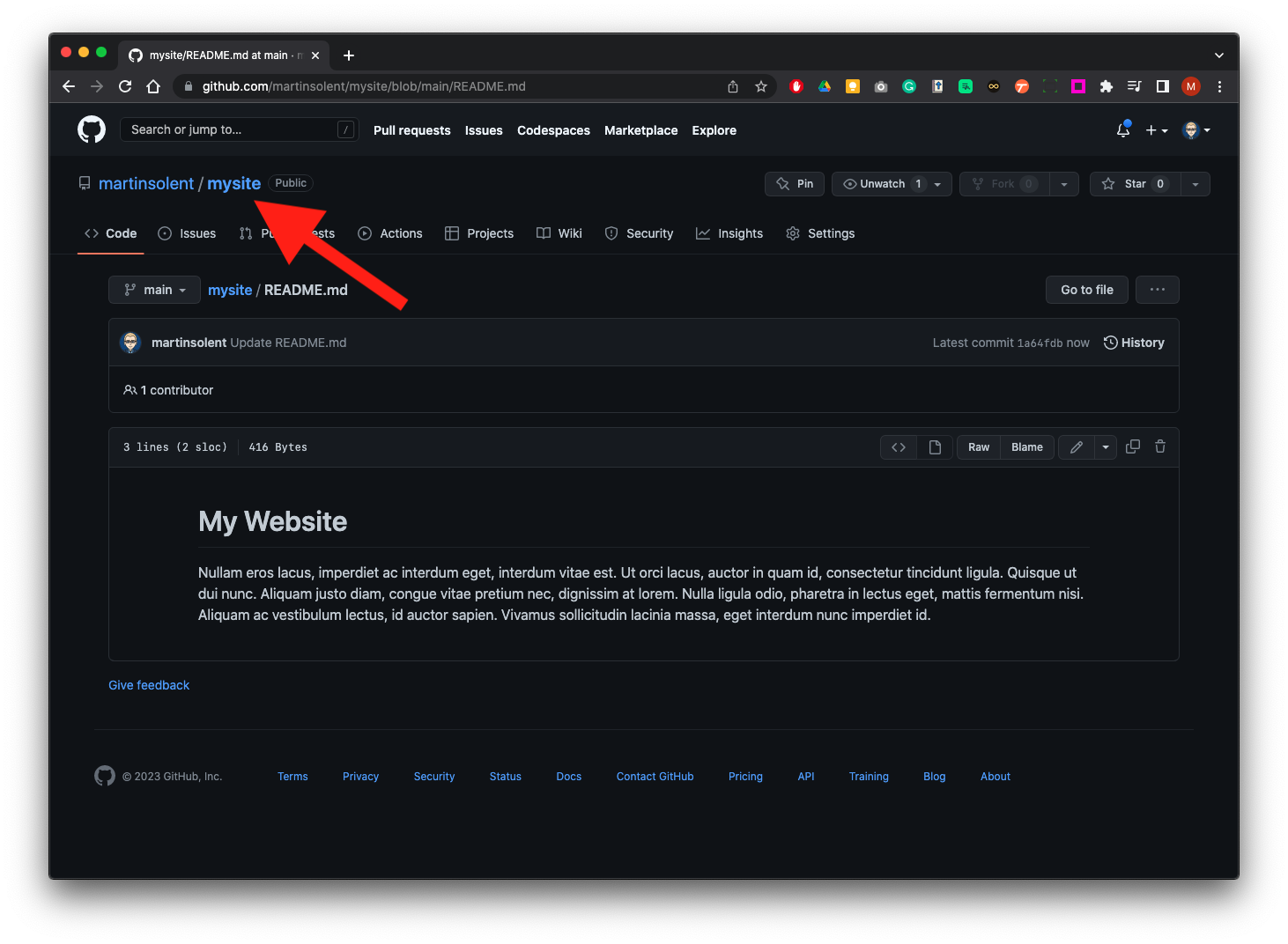
Task: Reload the page in the browser
Action: point(125,86)
